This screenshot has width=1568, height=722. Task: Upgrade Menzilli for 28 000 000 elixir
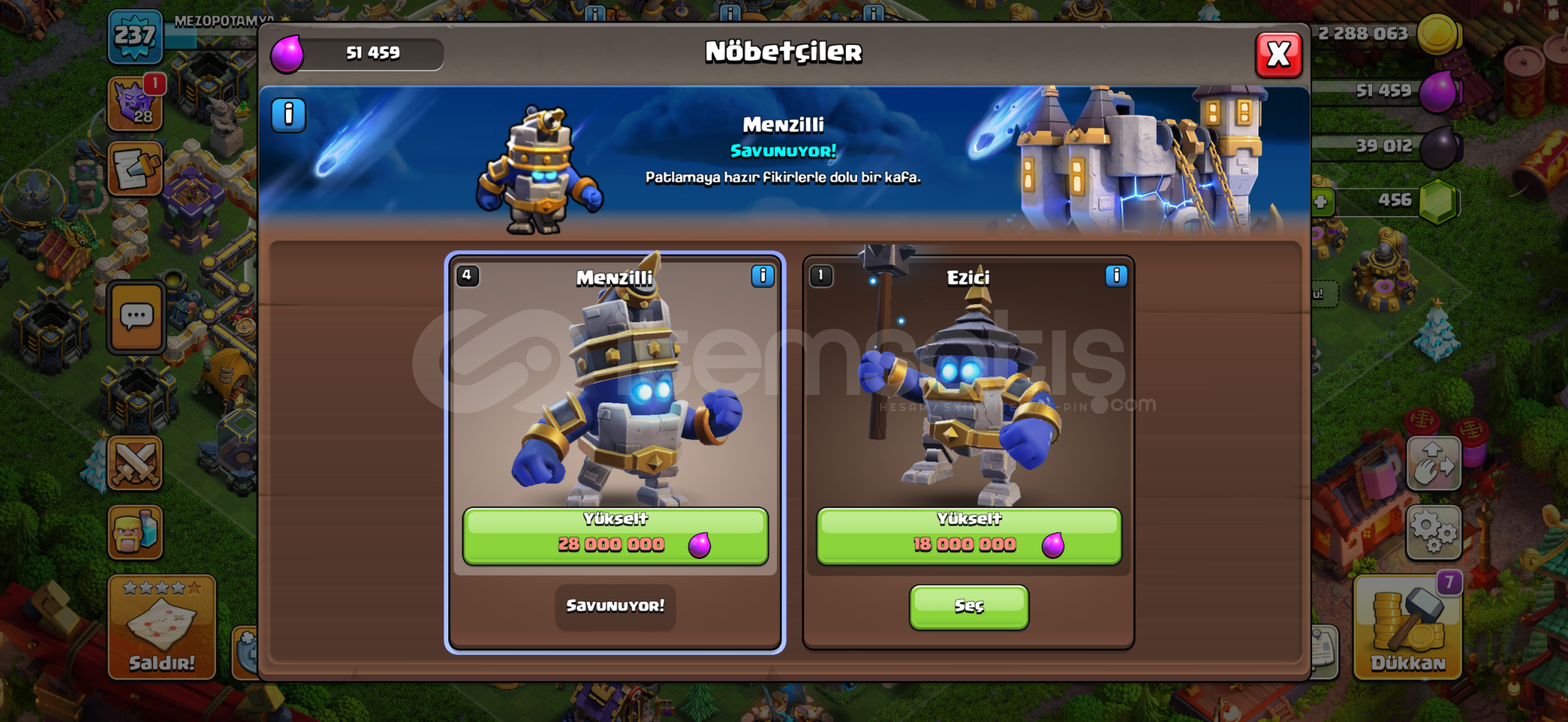(x=615, y=536)
